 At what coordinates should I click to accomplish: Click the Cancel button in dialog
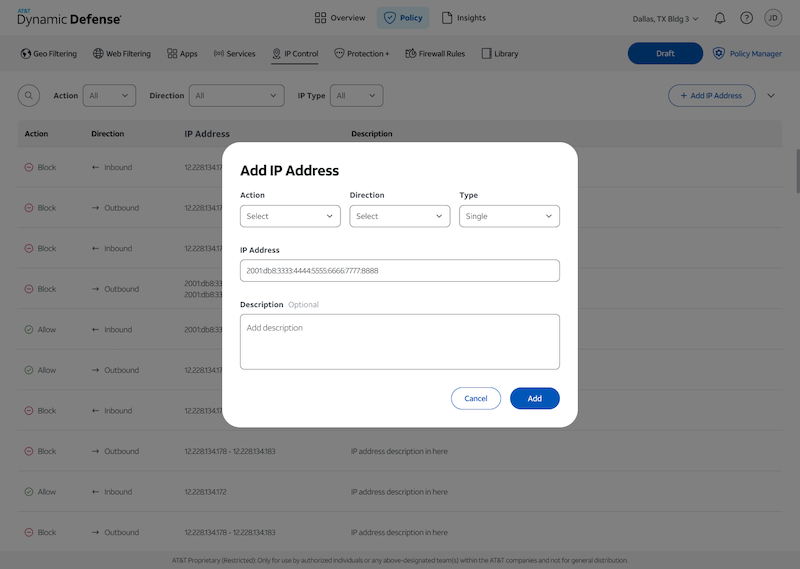click(x=476, y=399)
